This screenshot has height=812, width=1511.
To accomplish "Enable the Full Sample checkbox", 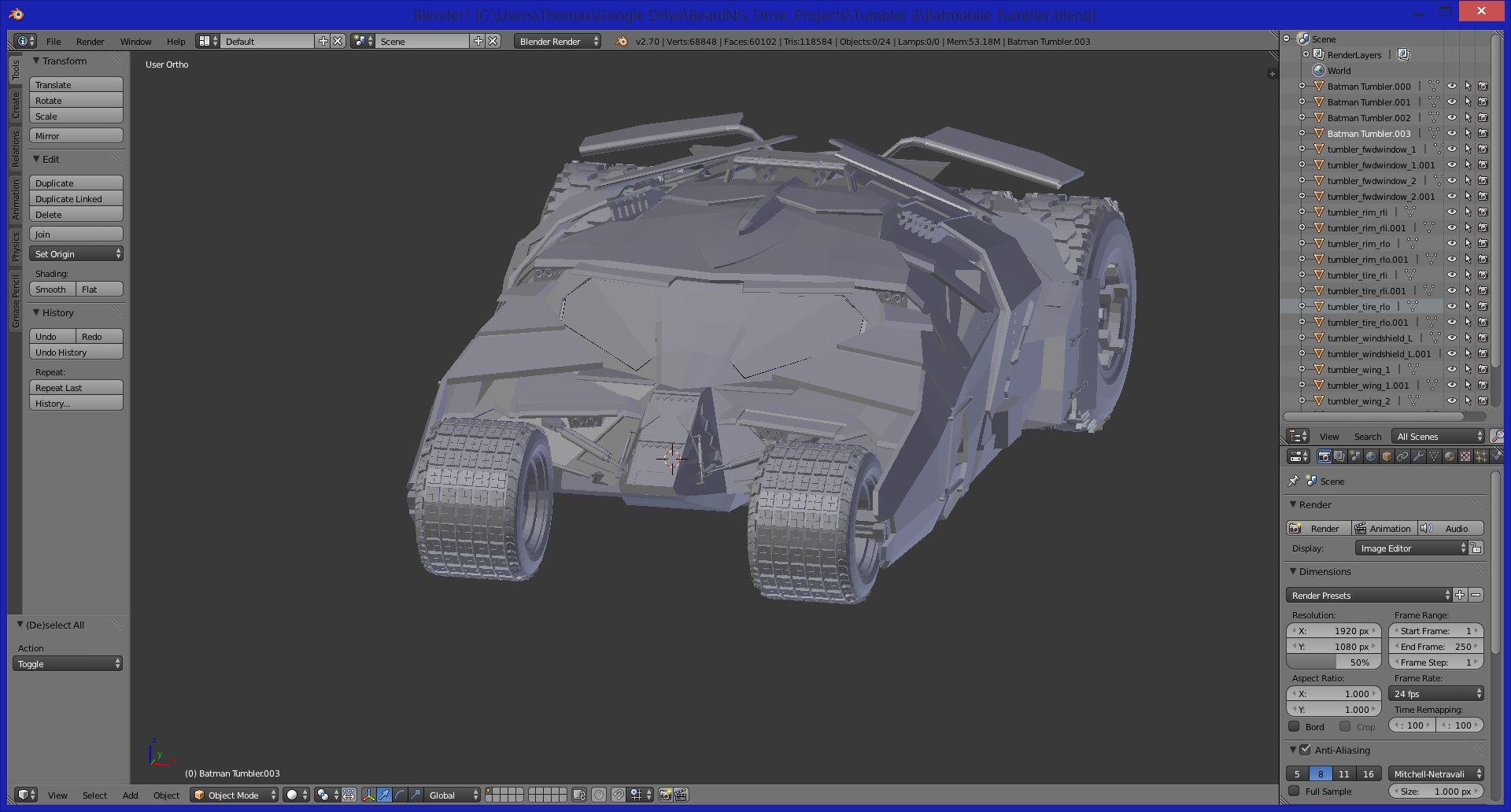I will [1294, 791].
